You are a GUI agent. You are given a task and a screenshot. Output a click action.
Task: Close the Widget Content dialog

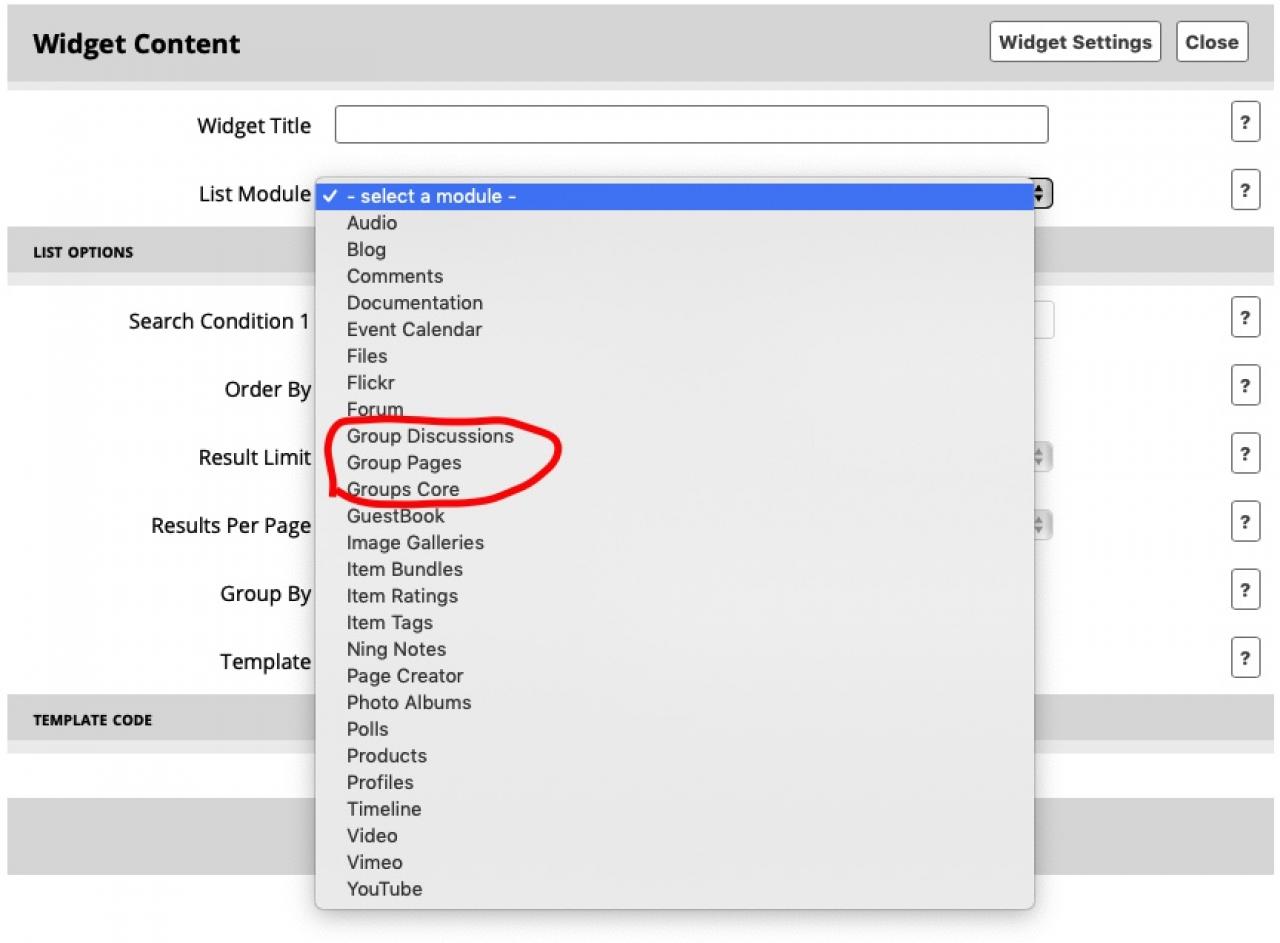pyautogui.click(x=1212, y=42)
